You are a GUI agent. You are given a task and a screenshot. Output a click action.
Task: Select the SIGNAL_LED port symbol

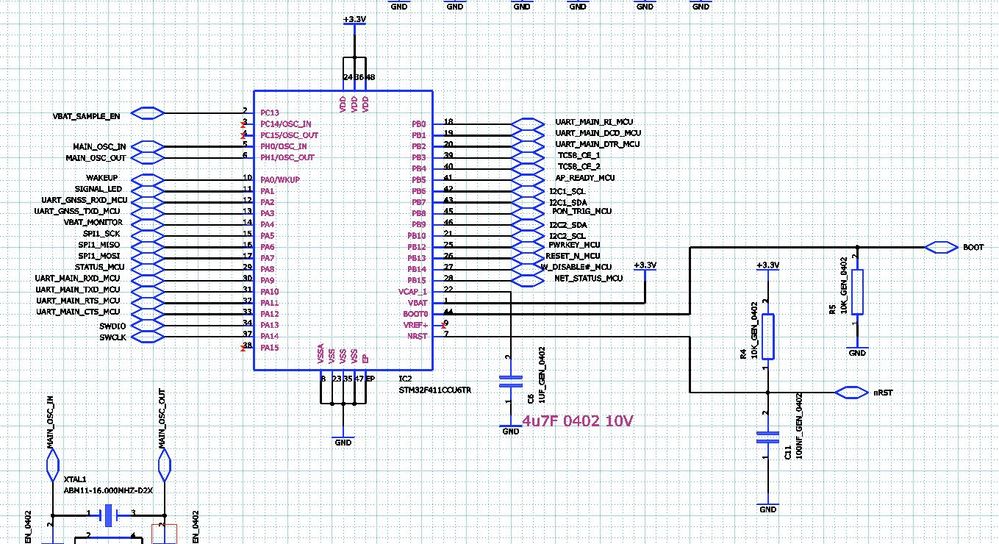pyautogui.click(x=148, y=190)
